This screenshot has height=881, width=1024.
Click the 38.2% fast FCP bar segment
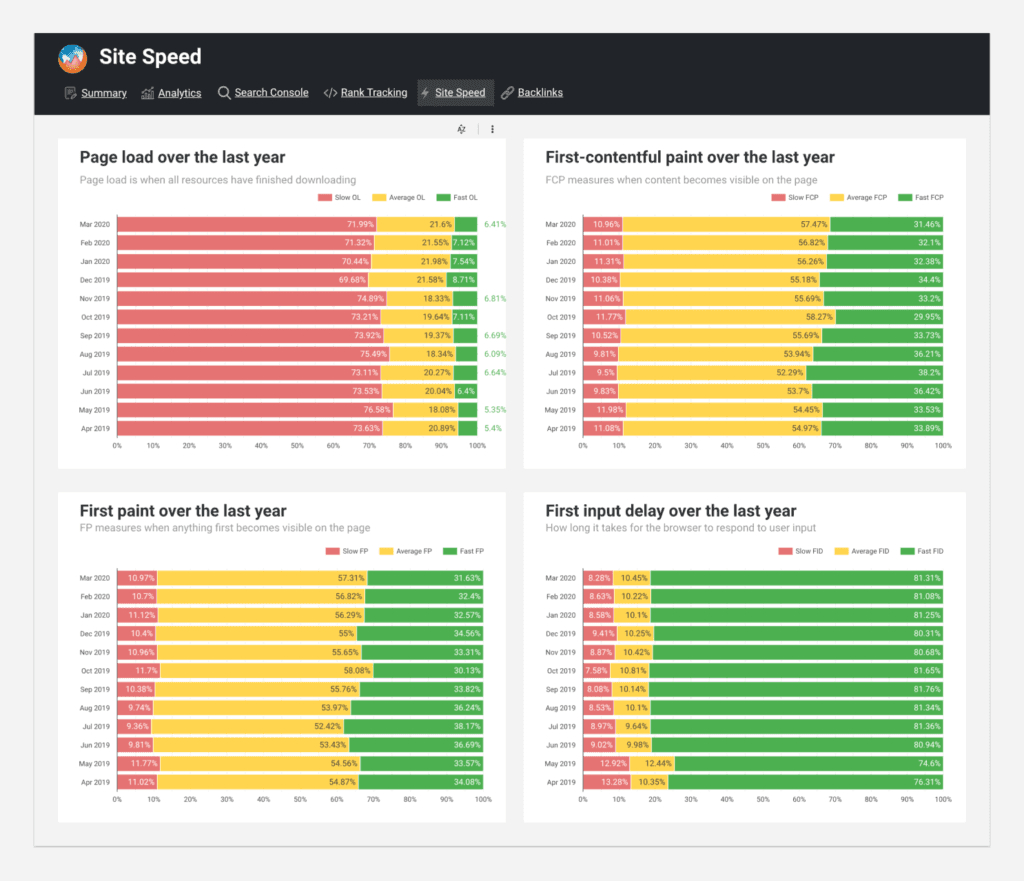(874, 373)
